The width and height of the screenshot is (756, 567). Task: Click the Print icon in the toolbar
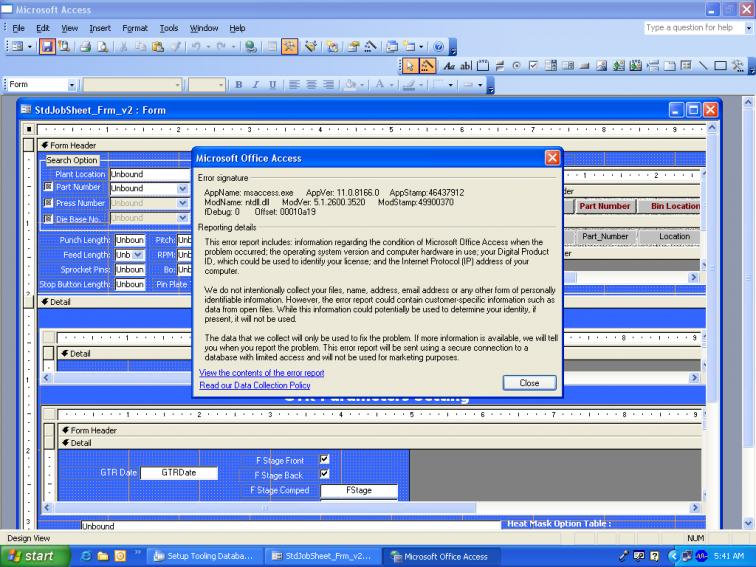pos(85,47)
